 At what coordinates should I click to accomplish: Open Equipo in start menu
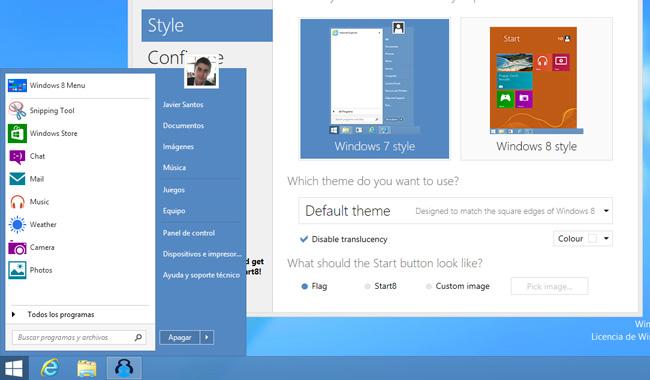174,211
